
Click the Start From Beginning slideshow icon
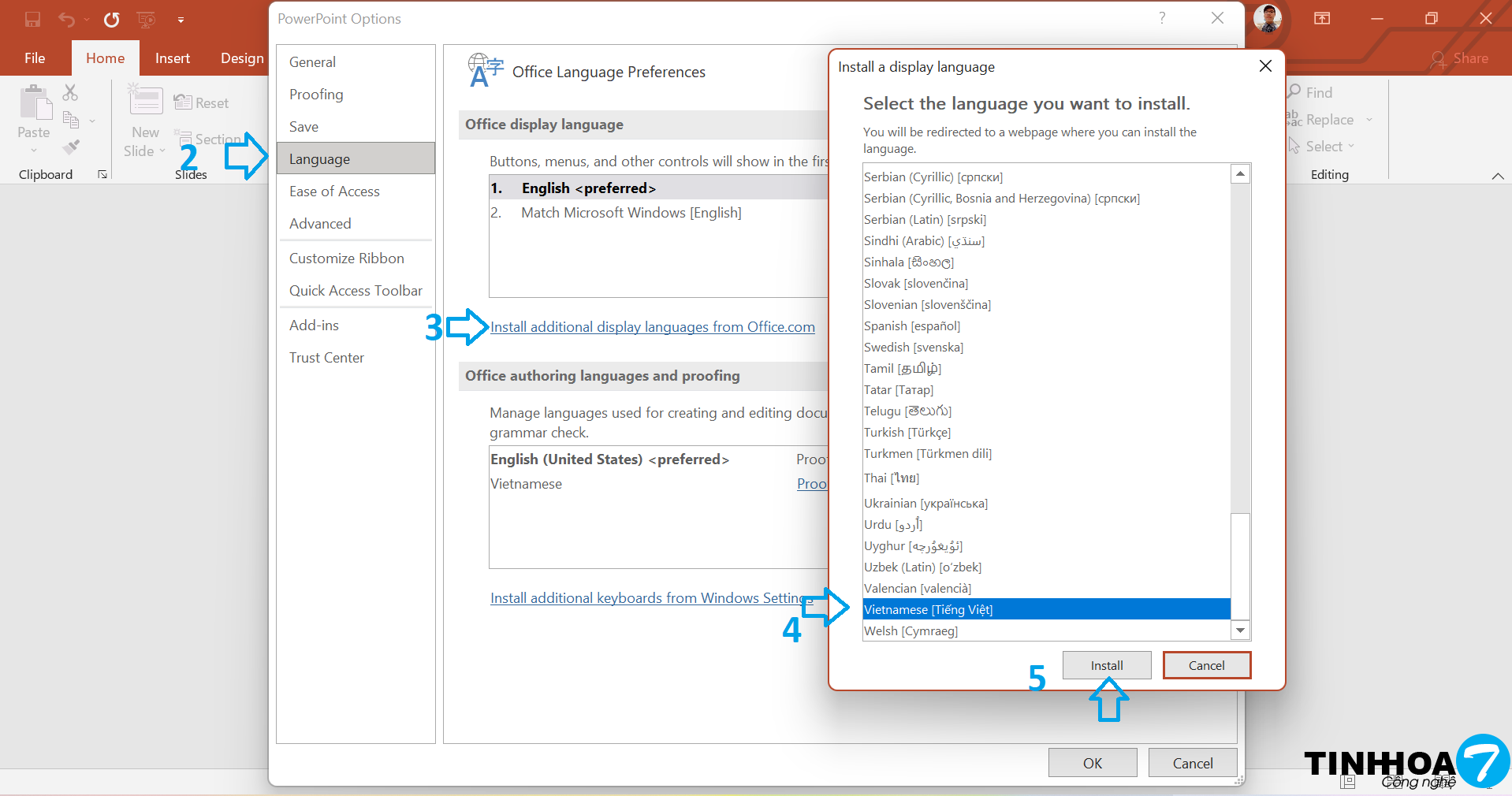point(146,19)
